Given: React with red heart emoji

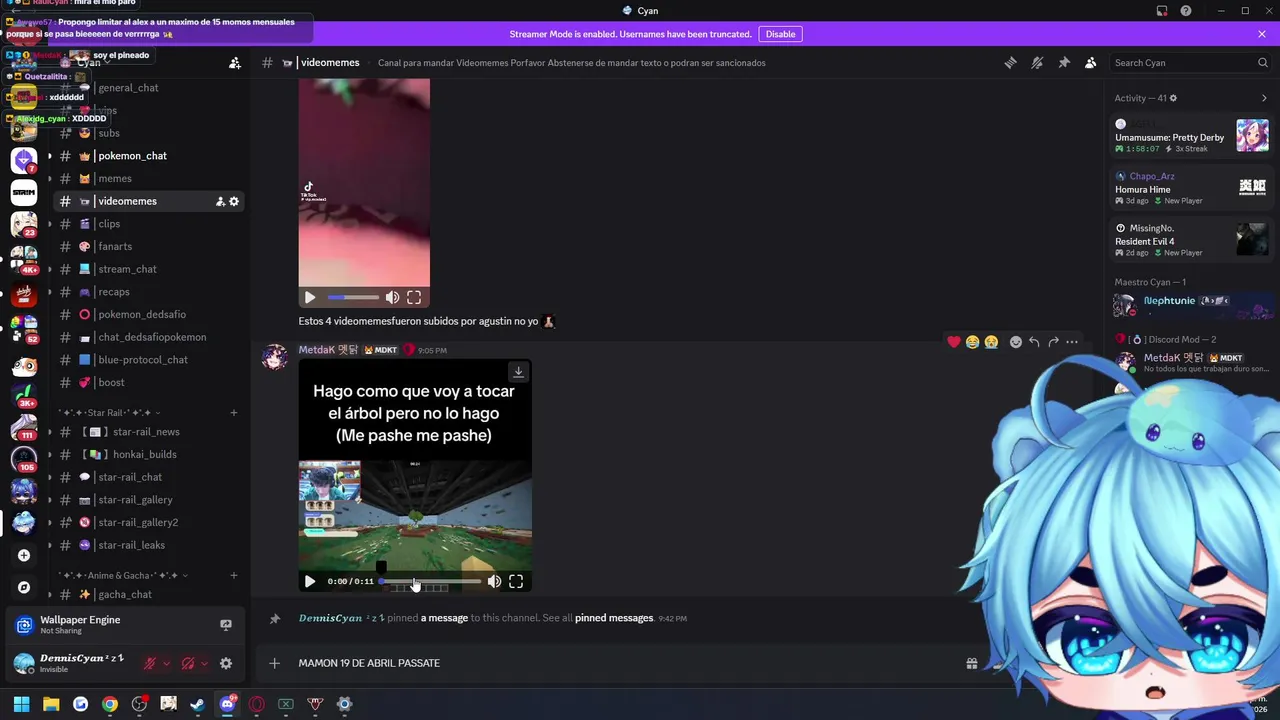Looking at the screenshot, I should tap(954, 342).
